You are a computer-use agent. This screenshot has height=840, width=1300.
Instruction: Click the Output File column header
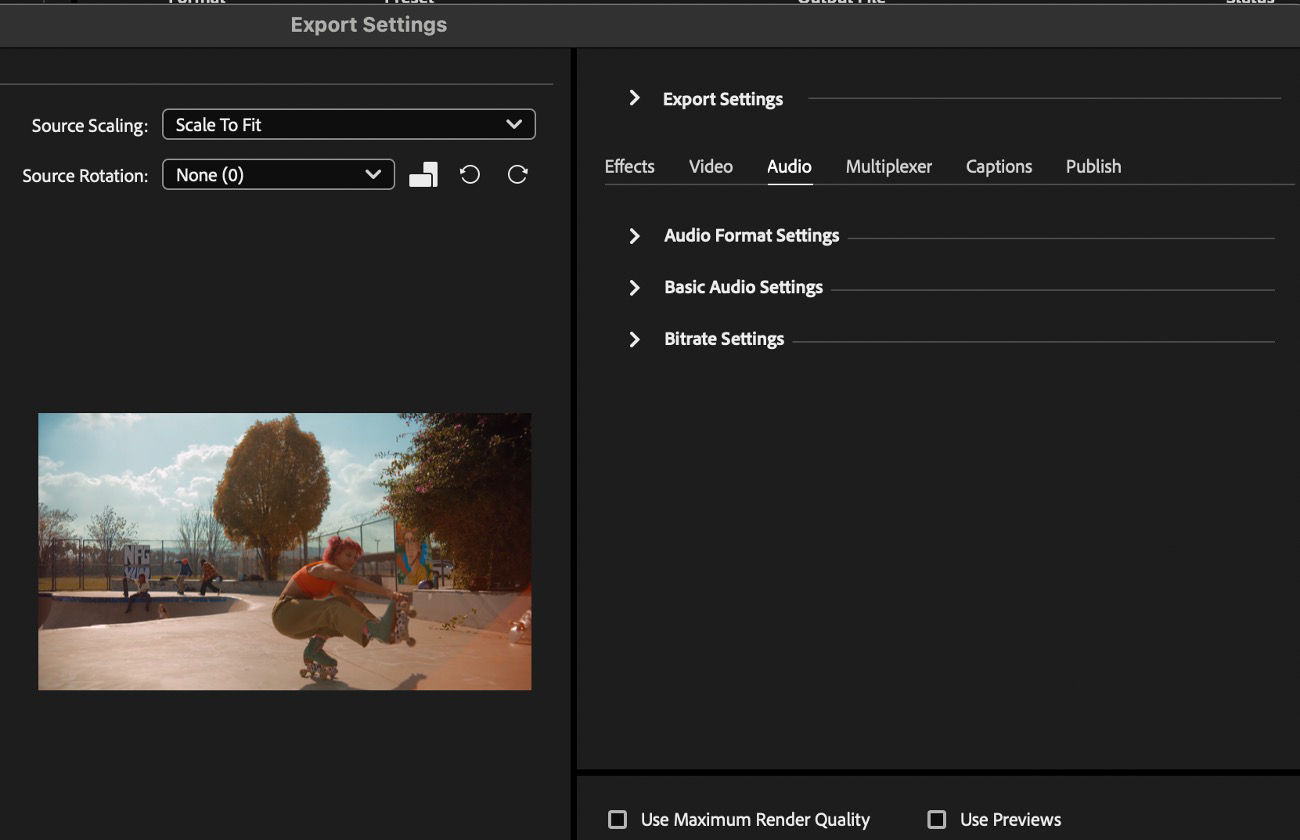point(841,3)
